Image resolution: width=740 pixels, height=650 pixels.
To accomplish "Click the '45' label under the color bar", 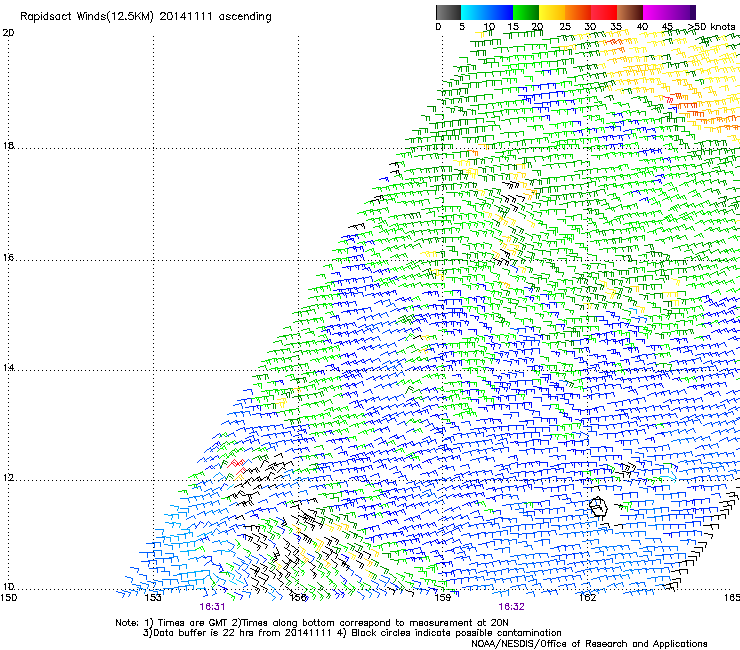I will point(667,27).
